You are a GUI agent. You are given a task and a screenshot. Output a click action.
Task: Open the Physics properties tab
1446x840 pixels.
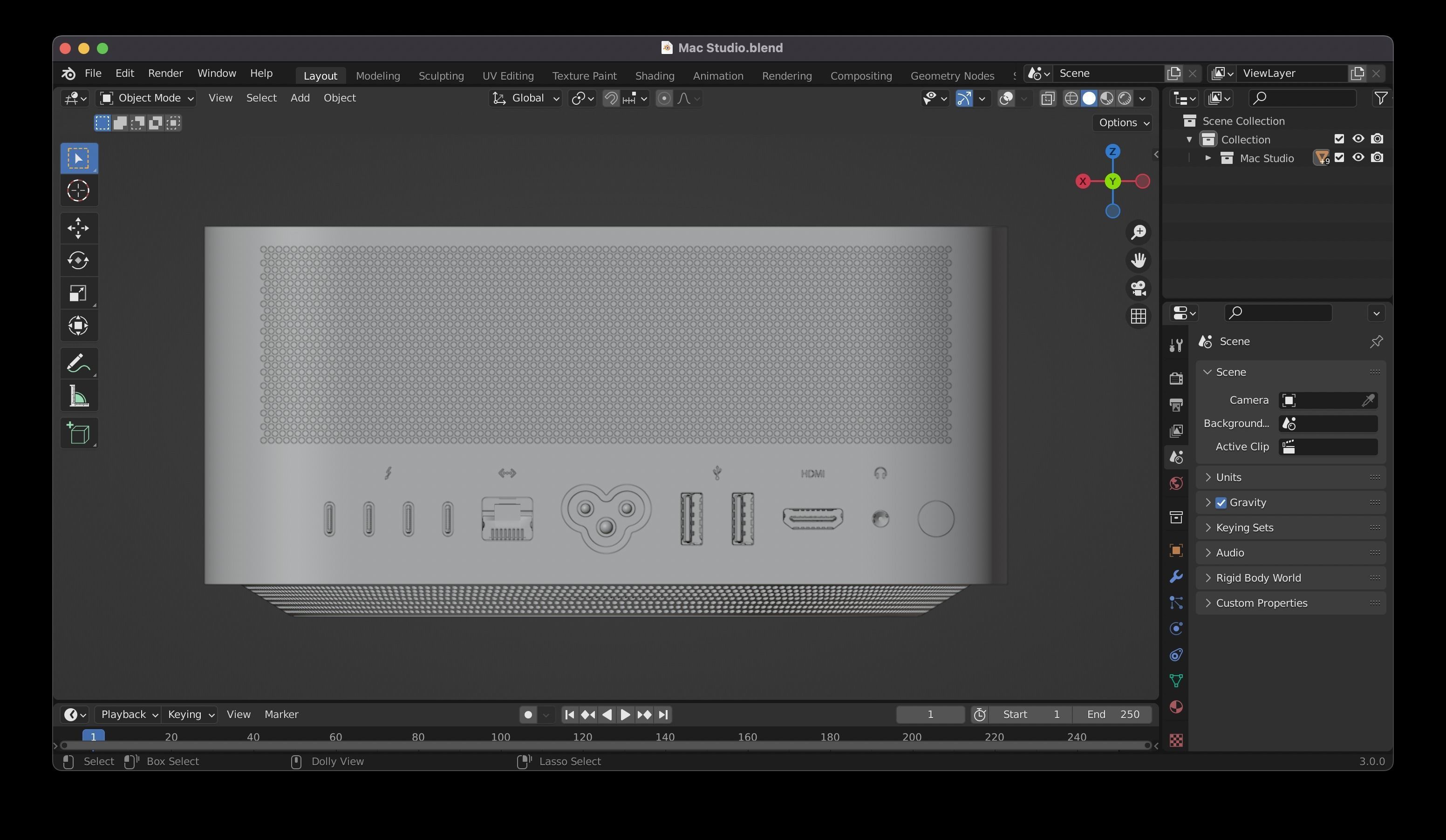point(1176,629)
